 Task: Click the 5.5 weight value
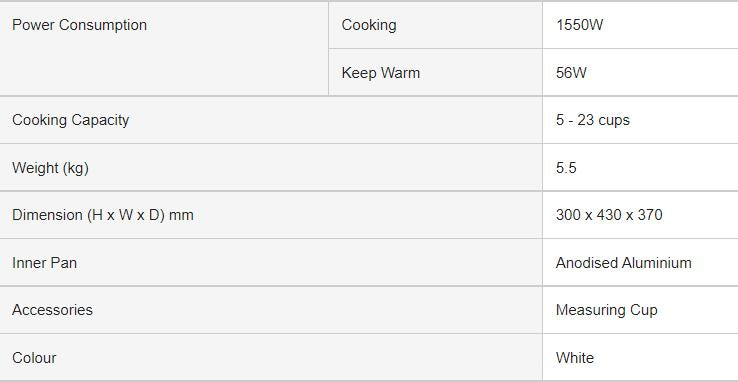[x=566, y=168]
